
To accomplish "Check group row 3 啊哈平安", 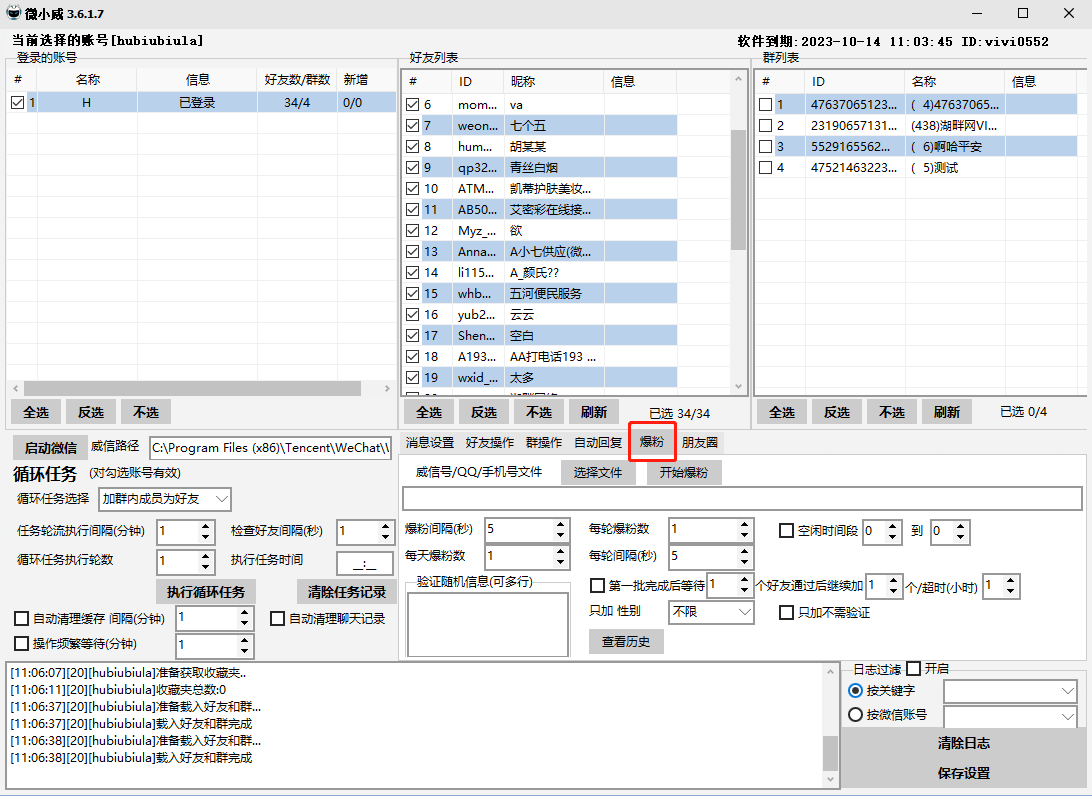I will coord(766,147).
